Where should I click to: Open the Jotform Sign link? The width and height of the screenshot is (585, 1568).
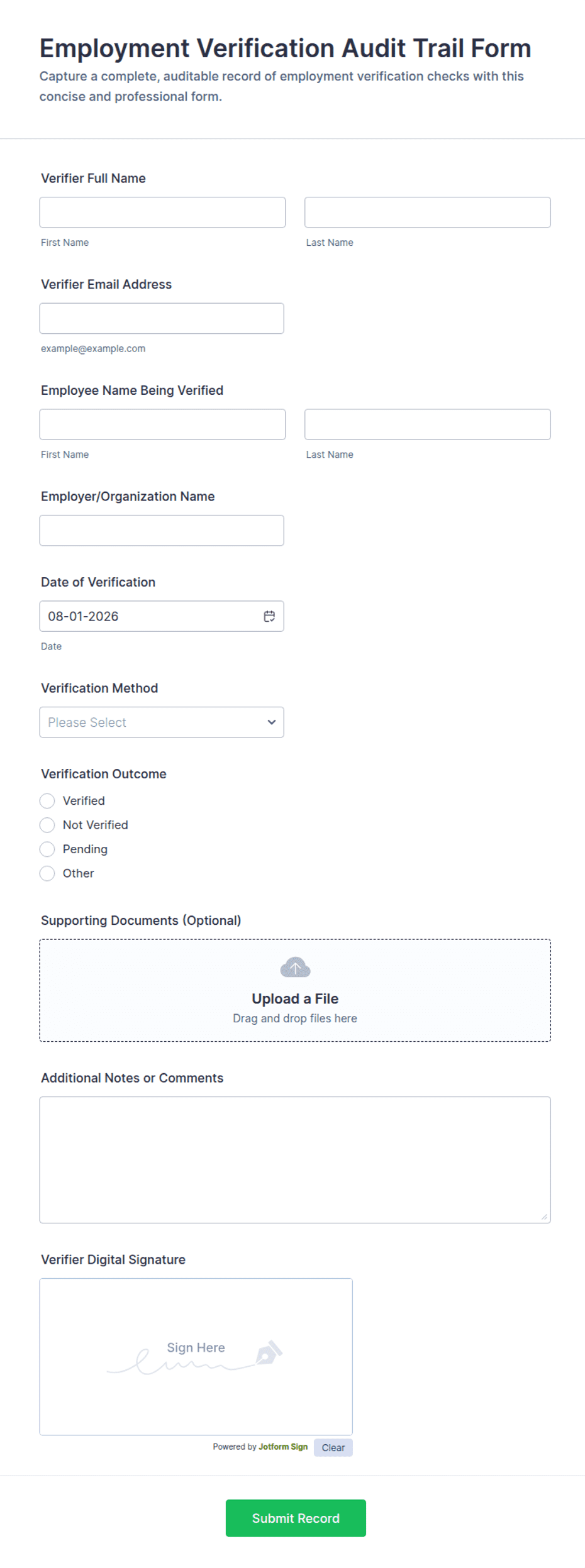(283, 1447)
